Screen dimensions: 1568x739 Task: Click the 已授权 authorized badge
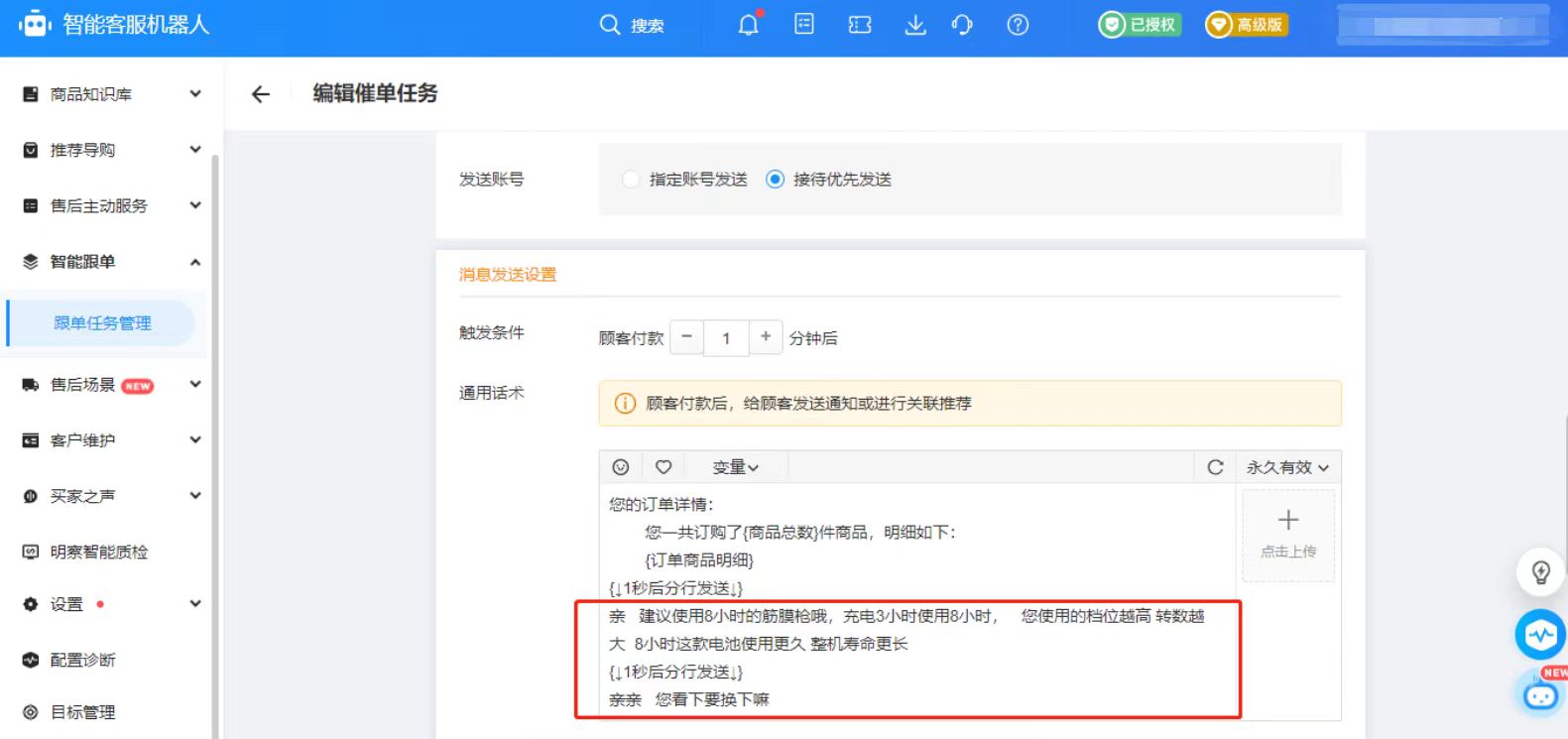[x=1140, y=25]
